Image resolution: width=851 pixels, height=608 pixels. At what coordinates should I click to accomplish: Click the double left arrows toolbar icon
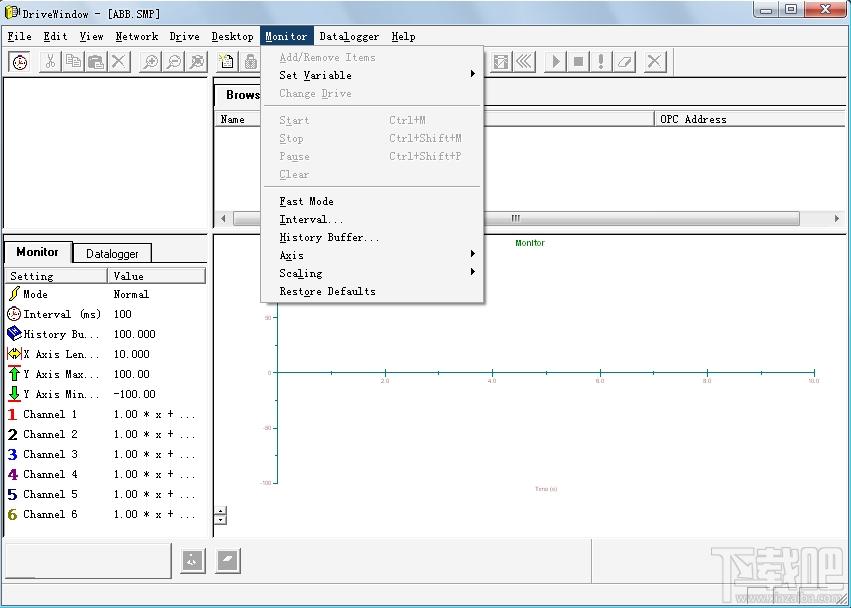tap(524, 62)
